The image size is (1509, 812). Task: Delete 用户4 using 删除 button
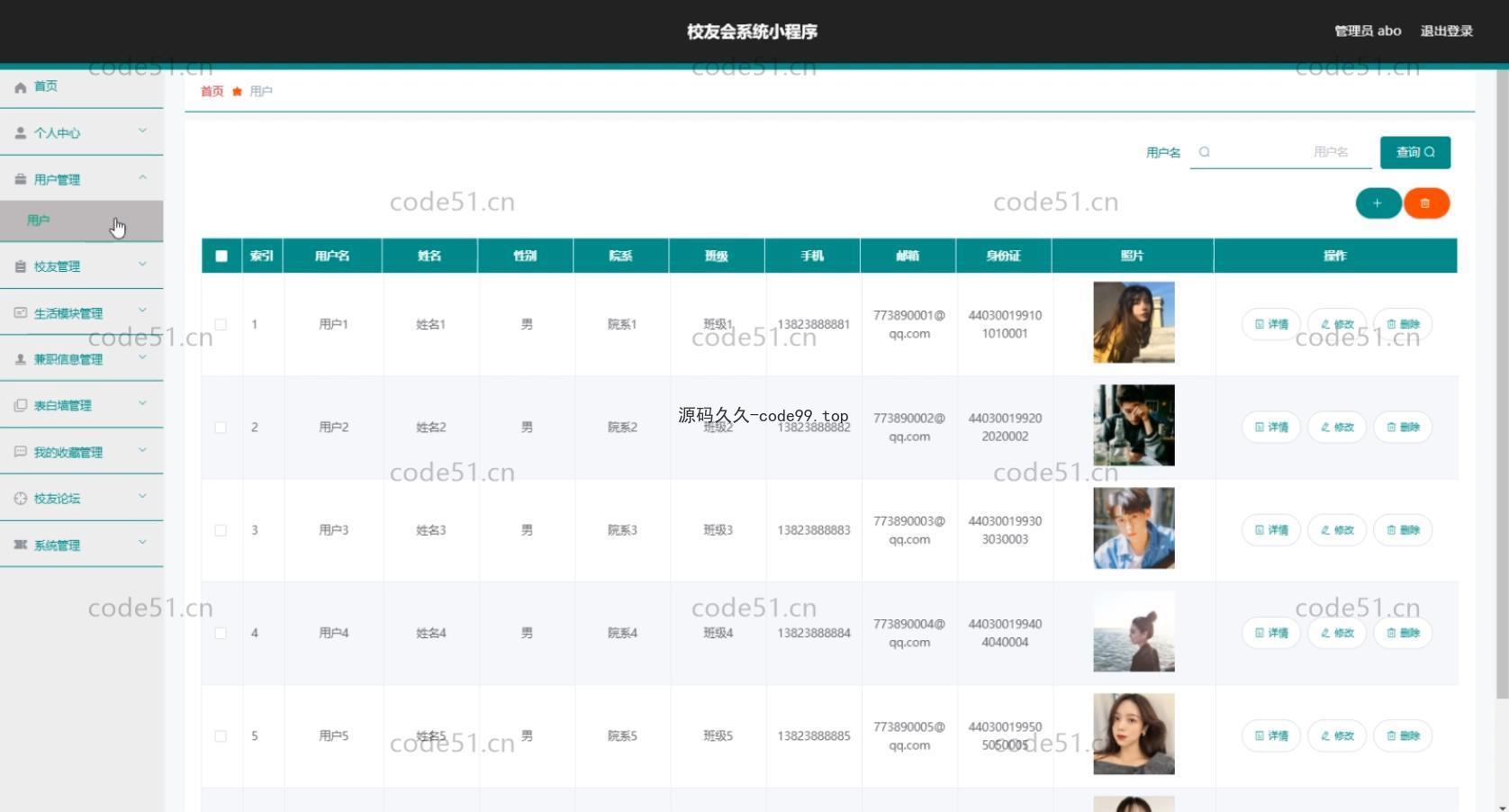tap(1403, 633)
